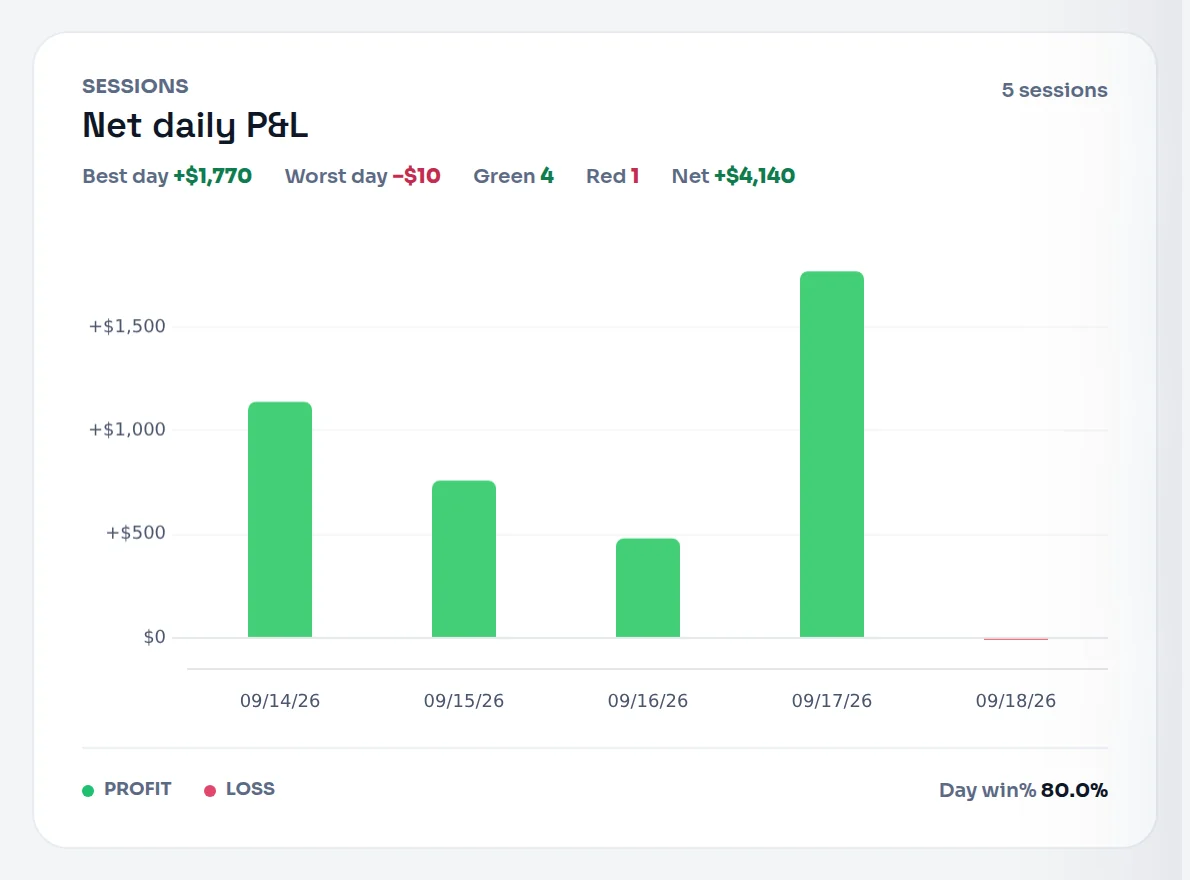Screen dimensions: 1190x880
Task: Click the 09/14/26 profit bar
Action: (x=280, y=520)
